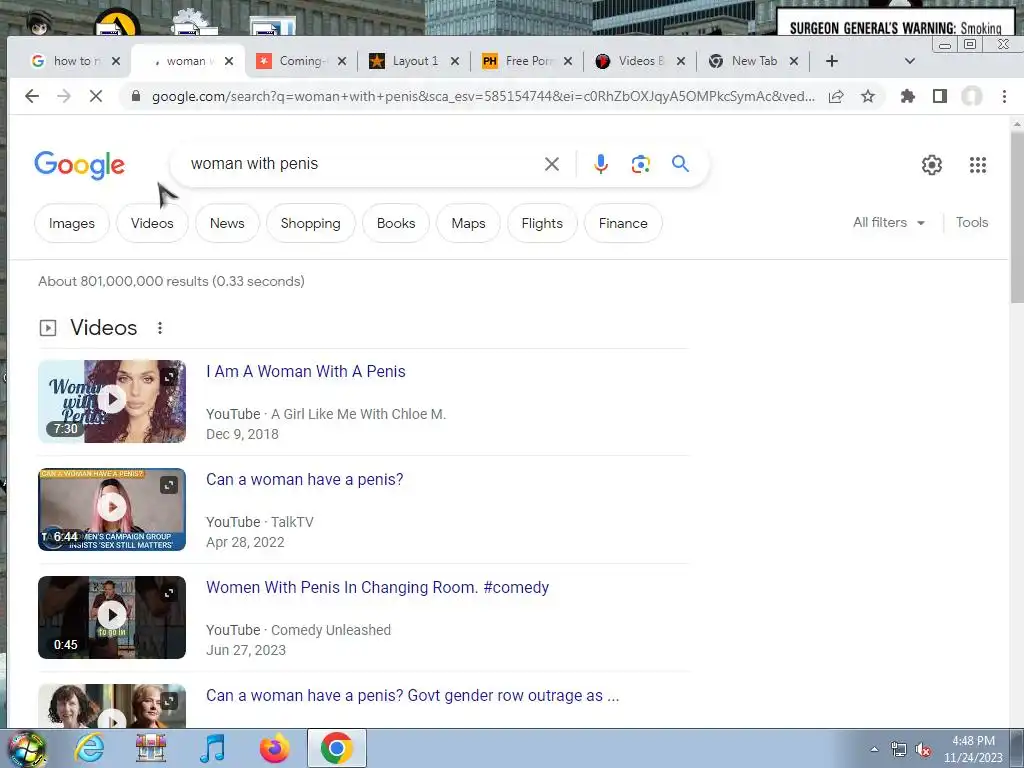Click the browser back arrow
Image resolution: width=1024 pixels, height=768 pixels.
pyautogui.click(x=31, y=97)
